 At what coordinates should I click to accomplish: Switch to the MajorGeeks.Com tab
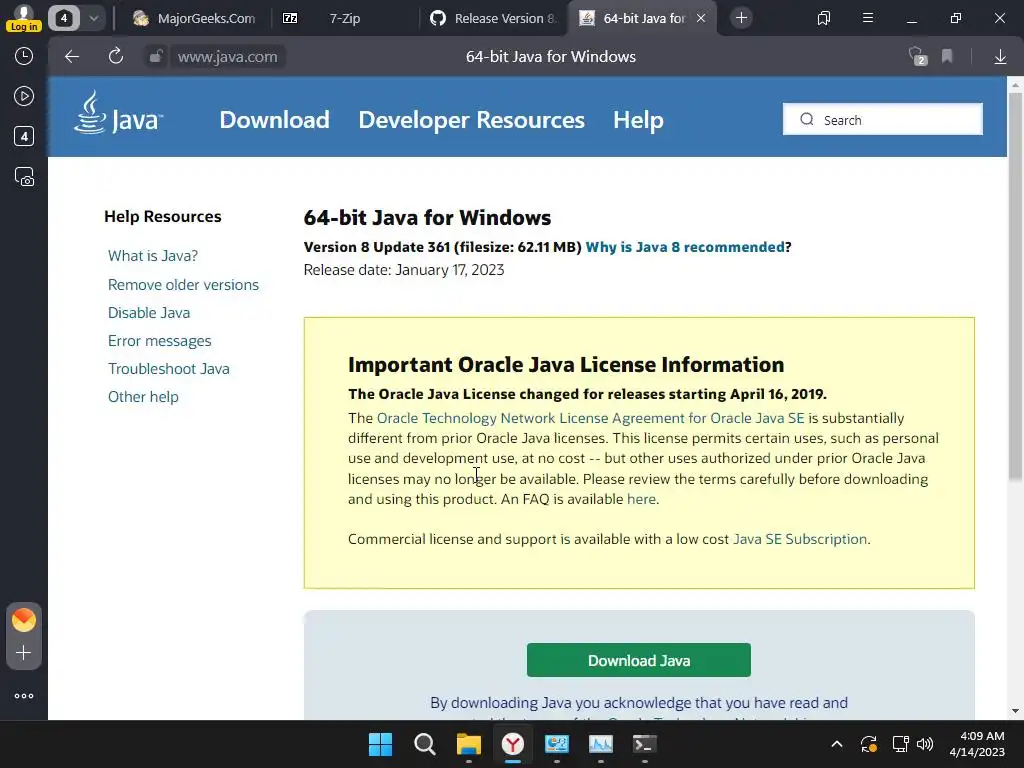(x=194, y=18)
